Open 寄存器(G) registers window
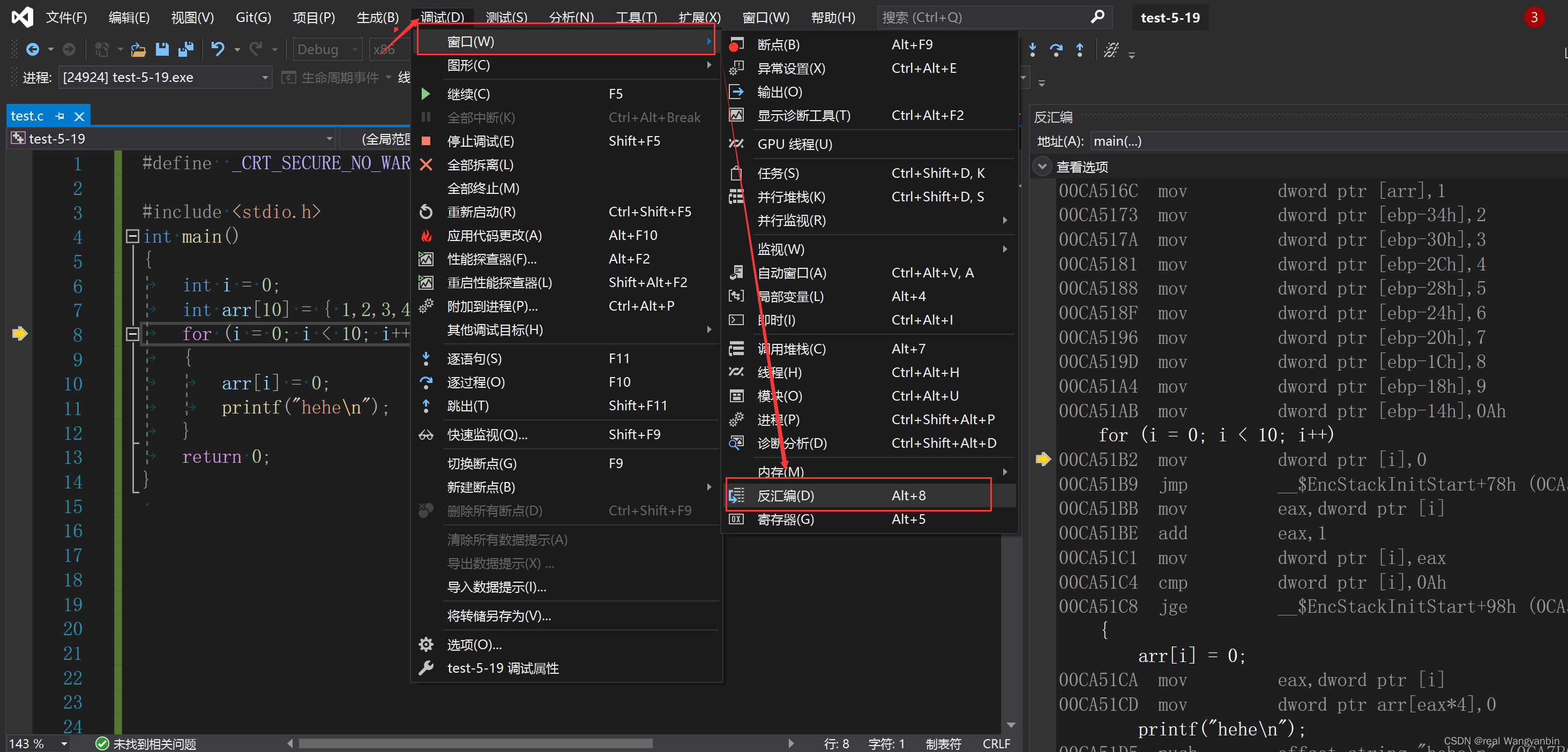This screenshot has height=752, width=1568. pos(870,520)
